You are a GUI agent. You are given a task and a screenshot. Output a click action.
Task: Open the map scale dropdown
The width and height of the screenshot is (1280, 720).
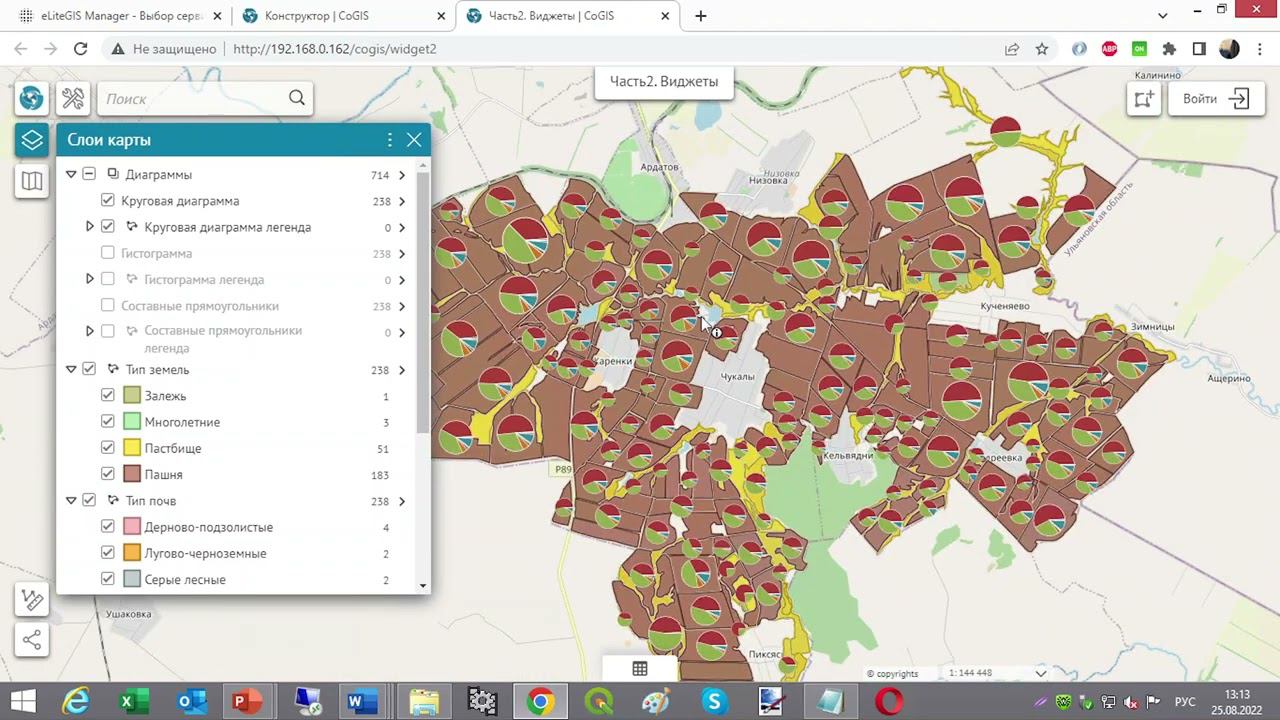tap(1040, 673)
